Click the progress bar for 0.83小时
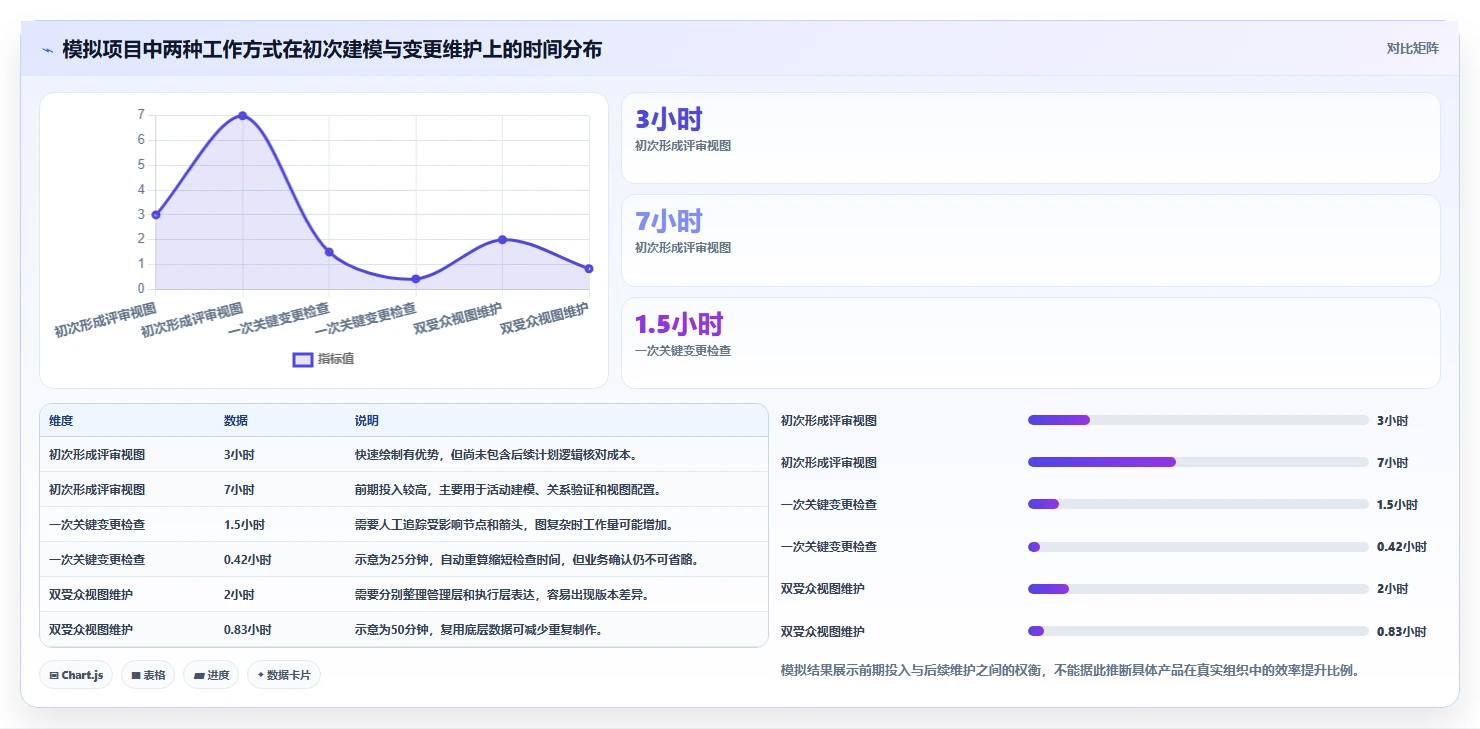Image resolution: width=1480 pixels, height=729 pixels. click(x=1198, y=631)
